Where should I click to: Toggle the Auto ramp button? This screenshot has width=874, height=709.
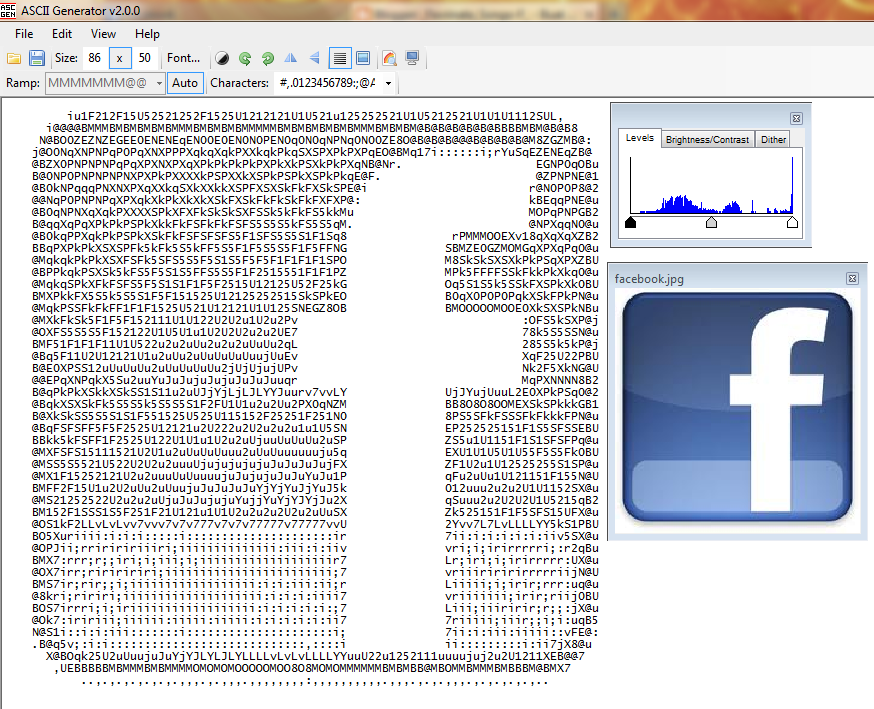(x=185, y=83)
